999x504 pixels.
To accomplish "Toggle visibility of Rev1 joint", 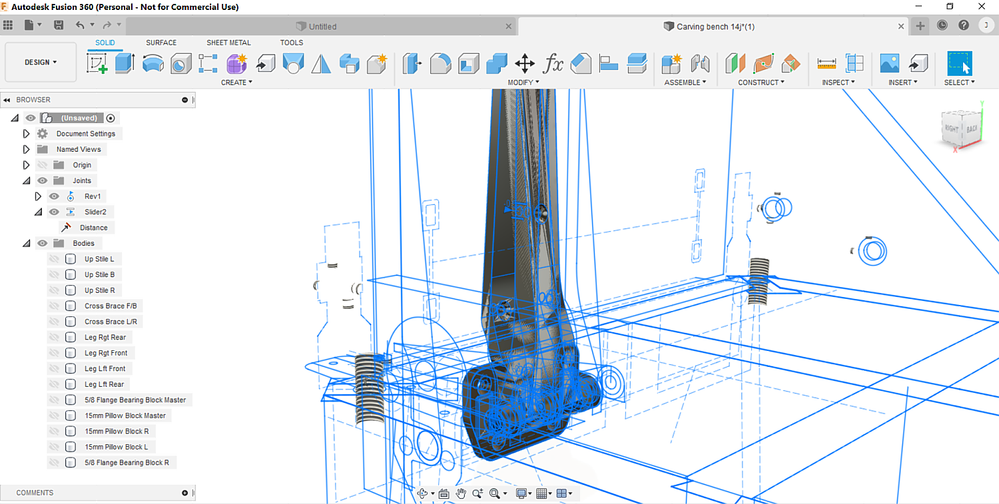I will pyautogui.click(x=54, y=196).
